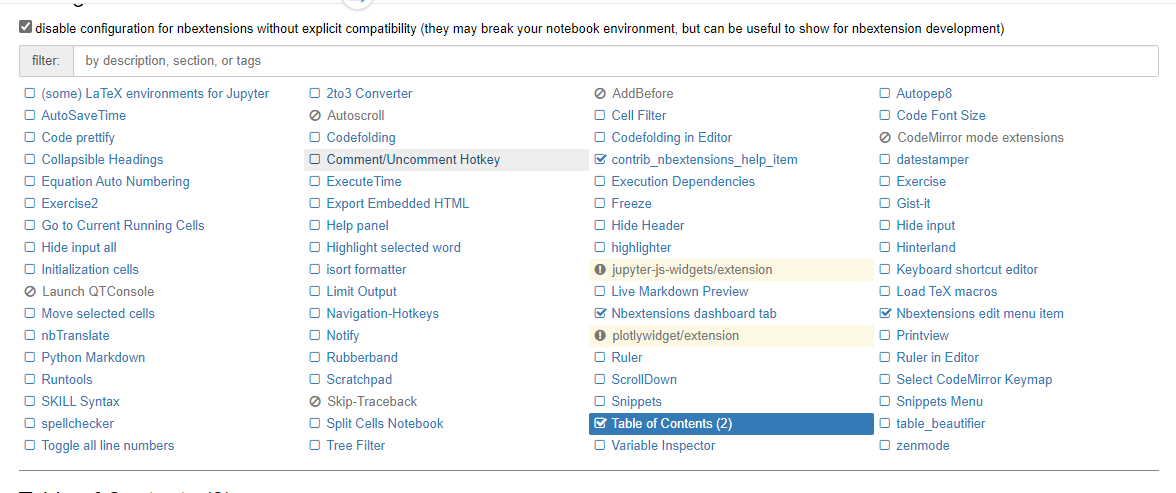This screenshot has width=1176, height=493.
Task: Click the nbextensions filter text field
Action: (615, 61)
